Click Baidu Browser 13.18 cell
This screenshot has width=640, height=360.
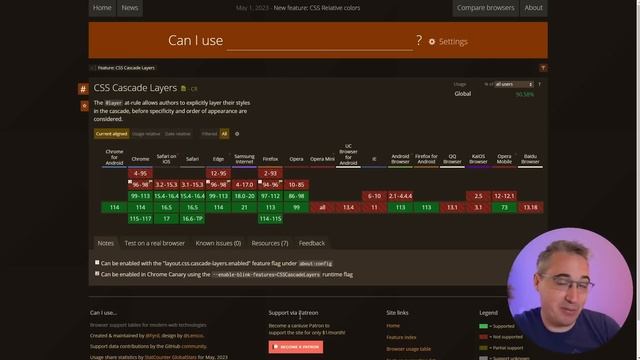click(530, 207)
